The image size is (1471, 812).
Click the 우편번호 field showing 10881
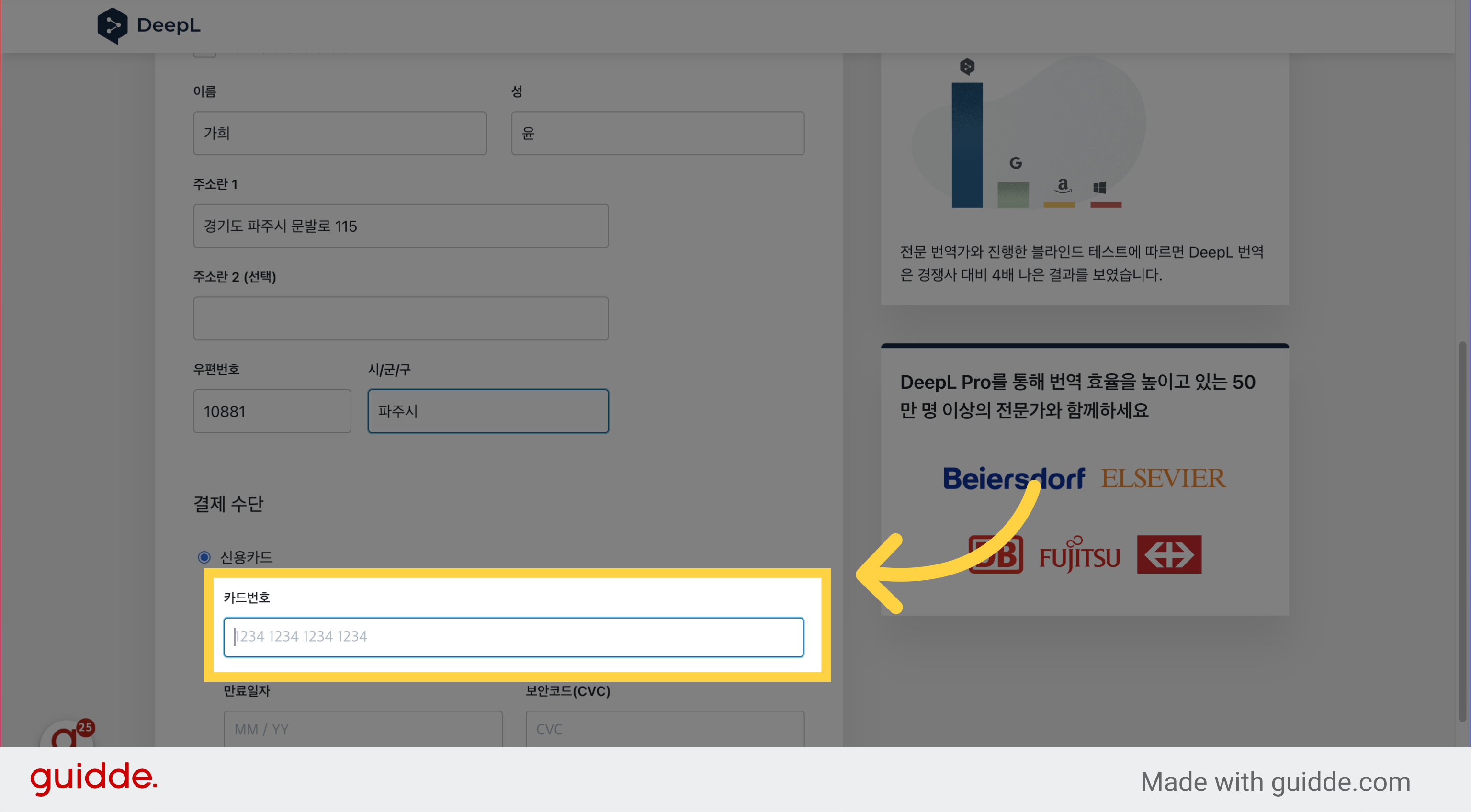click(272, 411)
